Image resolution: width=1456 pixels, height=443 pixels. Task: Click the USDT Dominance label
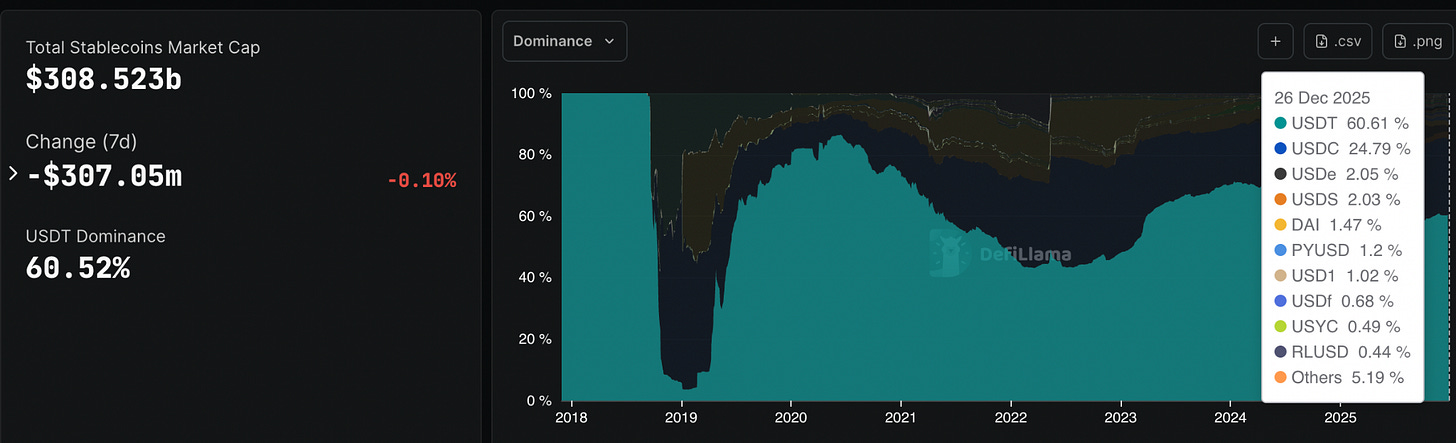coord(96,236)
